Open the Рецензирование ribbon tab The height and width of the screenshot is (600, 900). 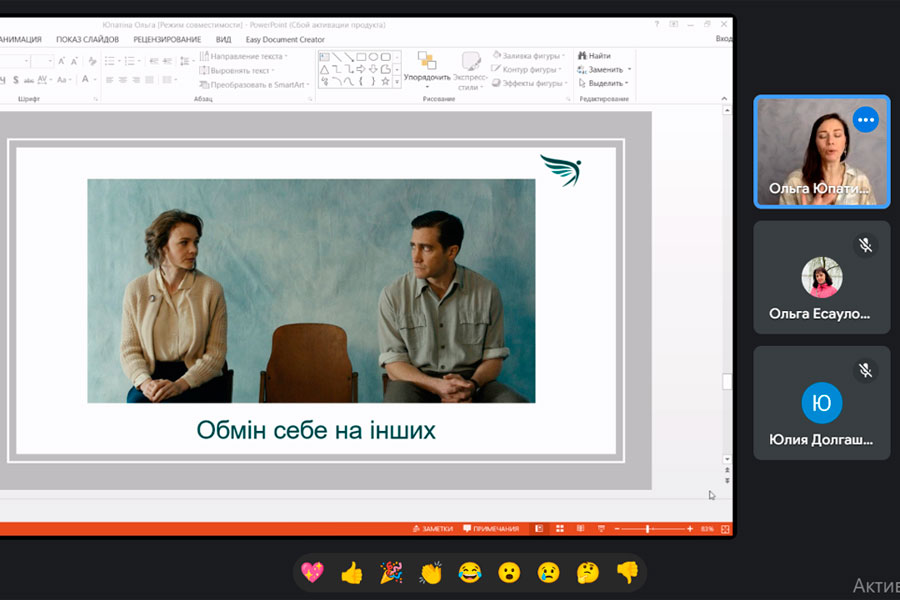pyautogui.click(x=167, y=39)
